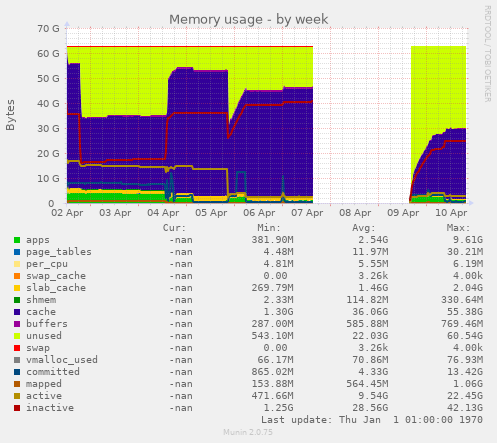Screen dimensions: 497x443
Task: Click the '02 Apr' x-axis date label
Action: pos(67,213)
